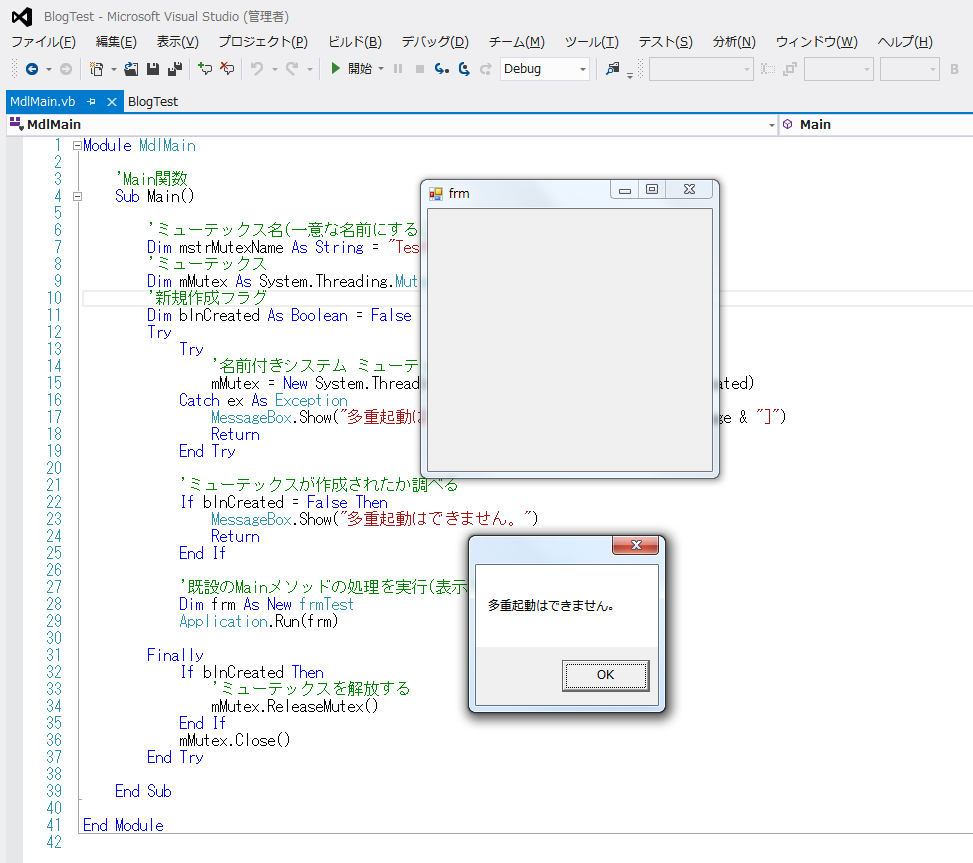The image size is (973, 863).
Task: Open toolbar overflow options arrow
Action: 630,76
